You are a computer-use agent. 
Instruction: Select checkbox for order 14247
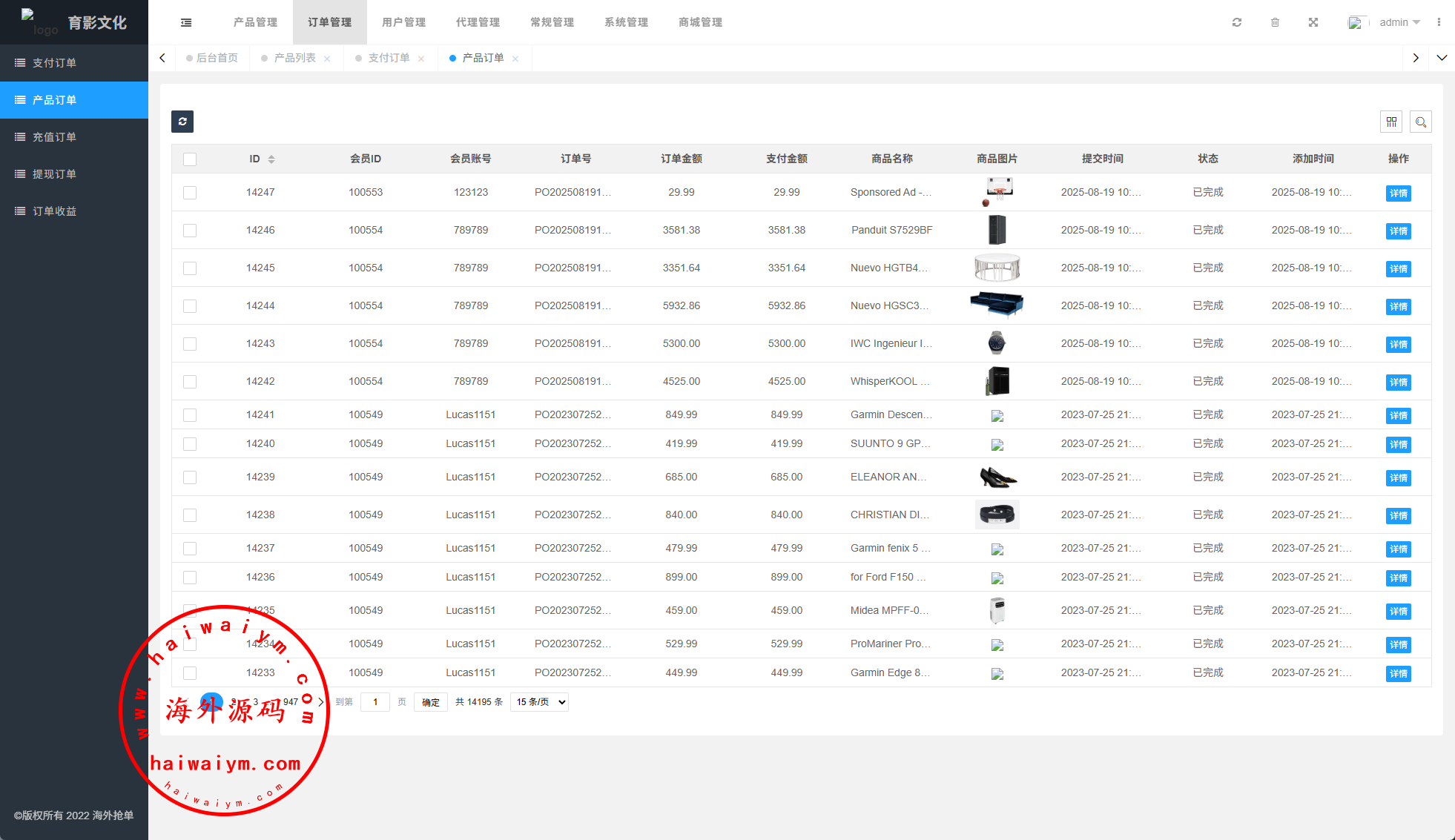pos(190,193)
